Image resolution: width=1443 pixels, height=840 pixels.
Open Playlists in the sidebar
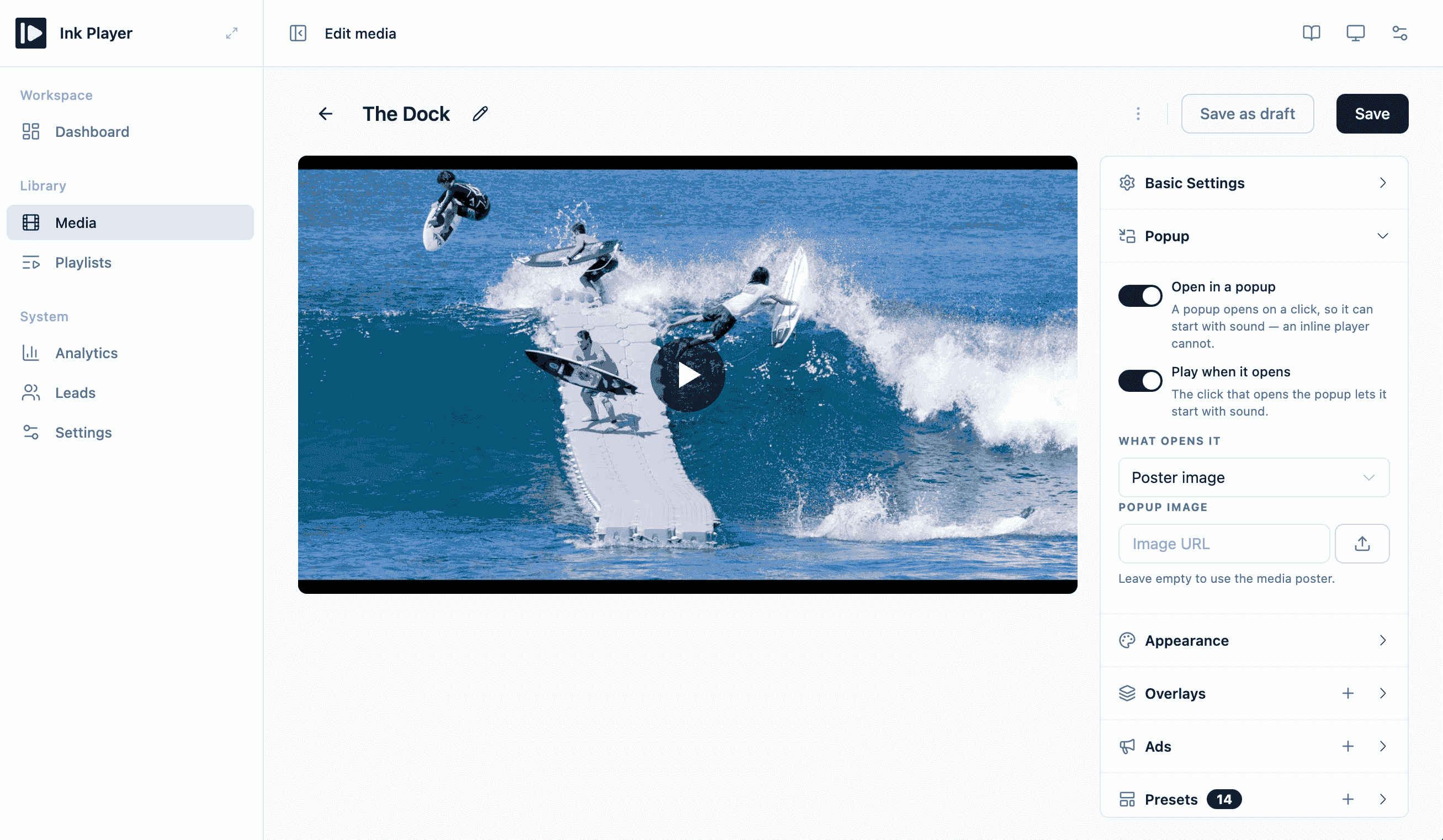tap(130, 263)
